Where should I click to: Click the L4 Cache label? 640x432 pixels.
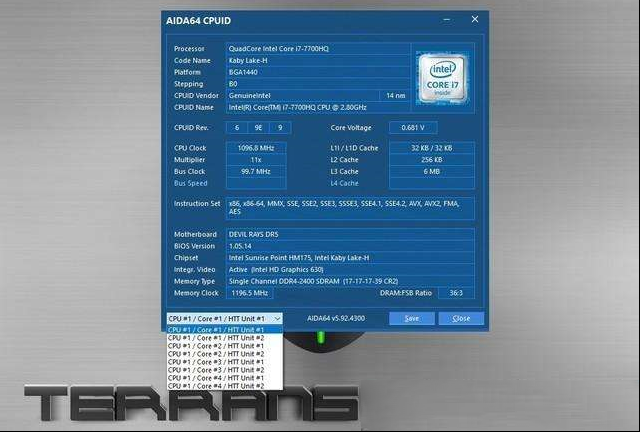pos(344,183)
